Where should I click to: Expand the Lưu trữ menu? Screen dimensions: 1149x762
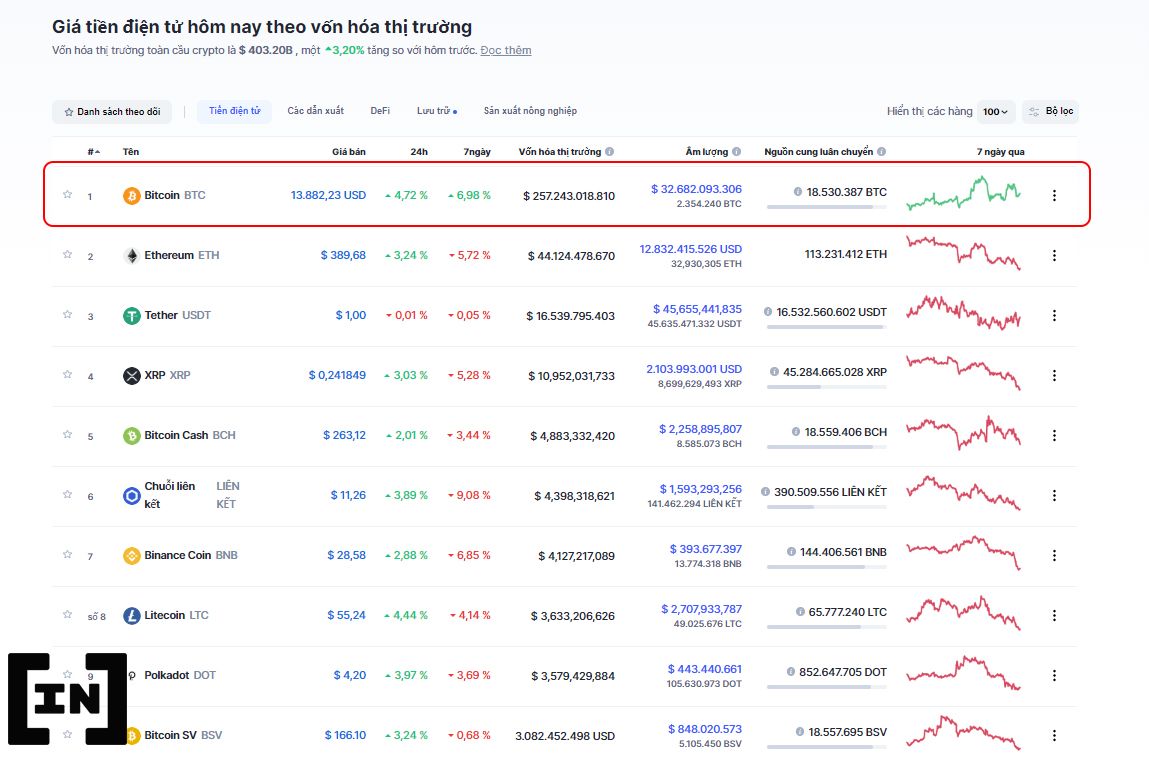436,111
